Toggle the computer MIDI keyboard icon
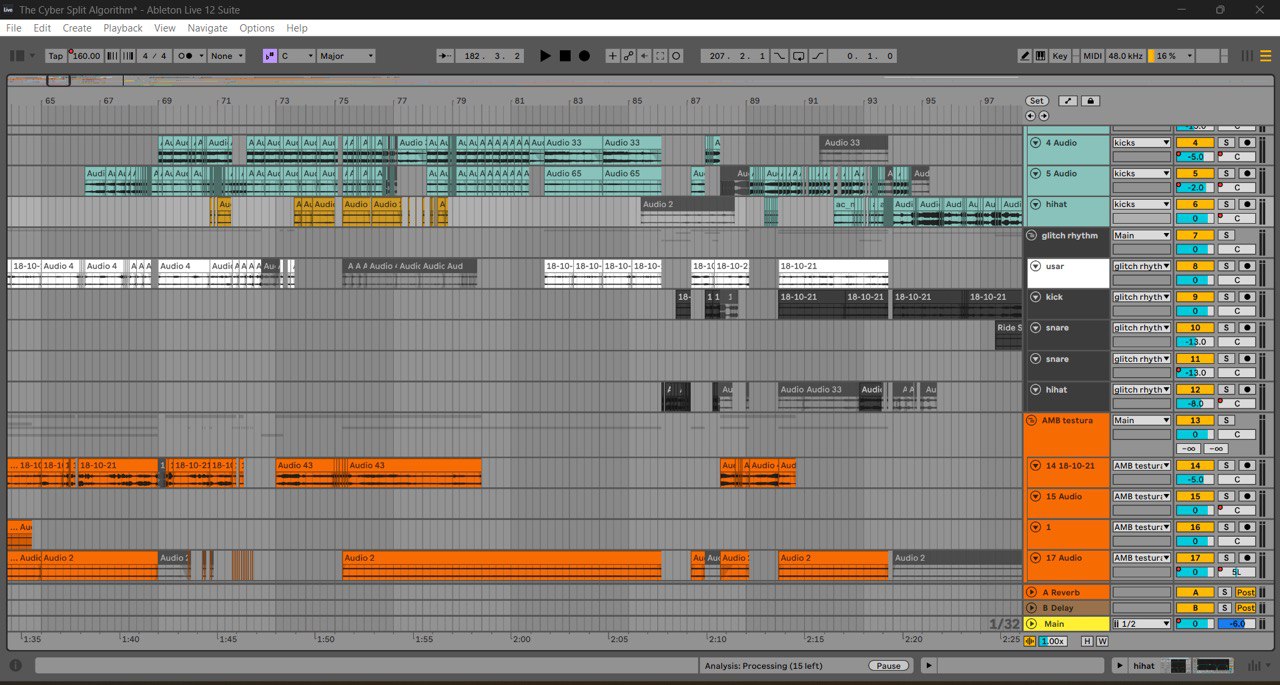Viewport: 1280px width, 685px height. pos(1040,56)
